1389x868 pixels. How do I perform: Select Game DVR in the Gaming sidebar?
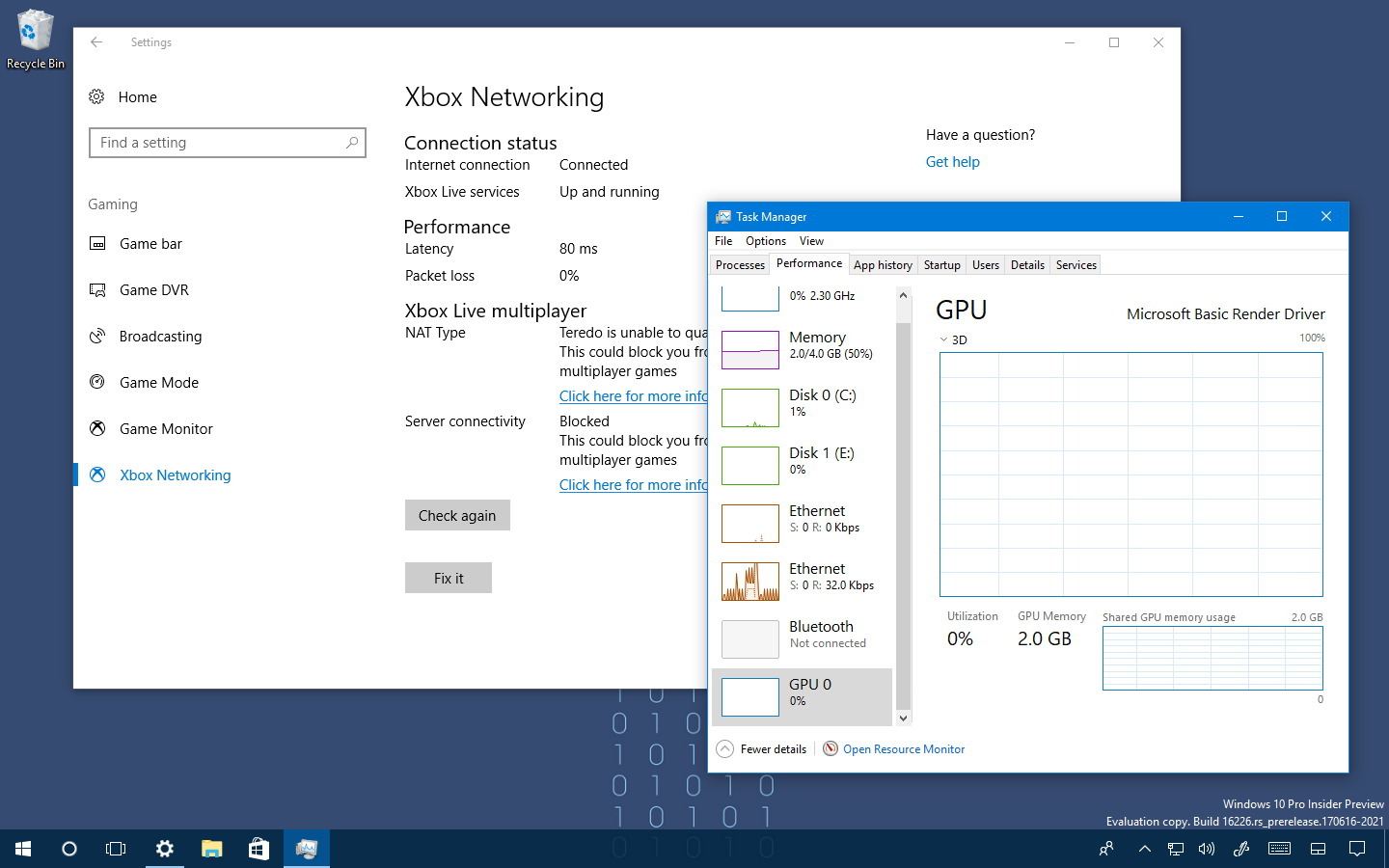point(152,290)
